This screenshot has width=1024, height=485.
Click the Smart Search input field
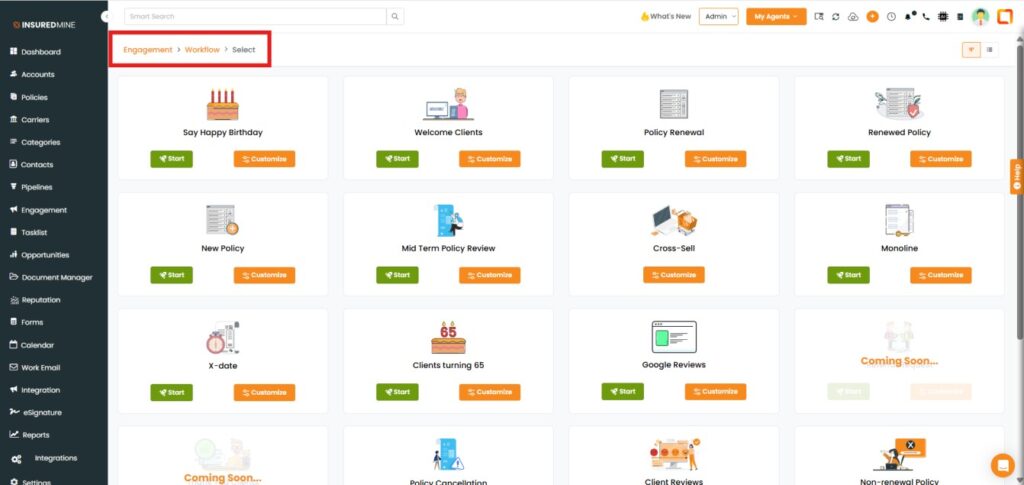click(x=255, y=17)
